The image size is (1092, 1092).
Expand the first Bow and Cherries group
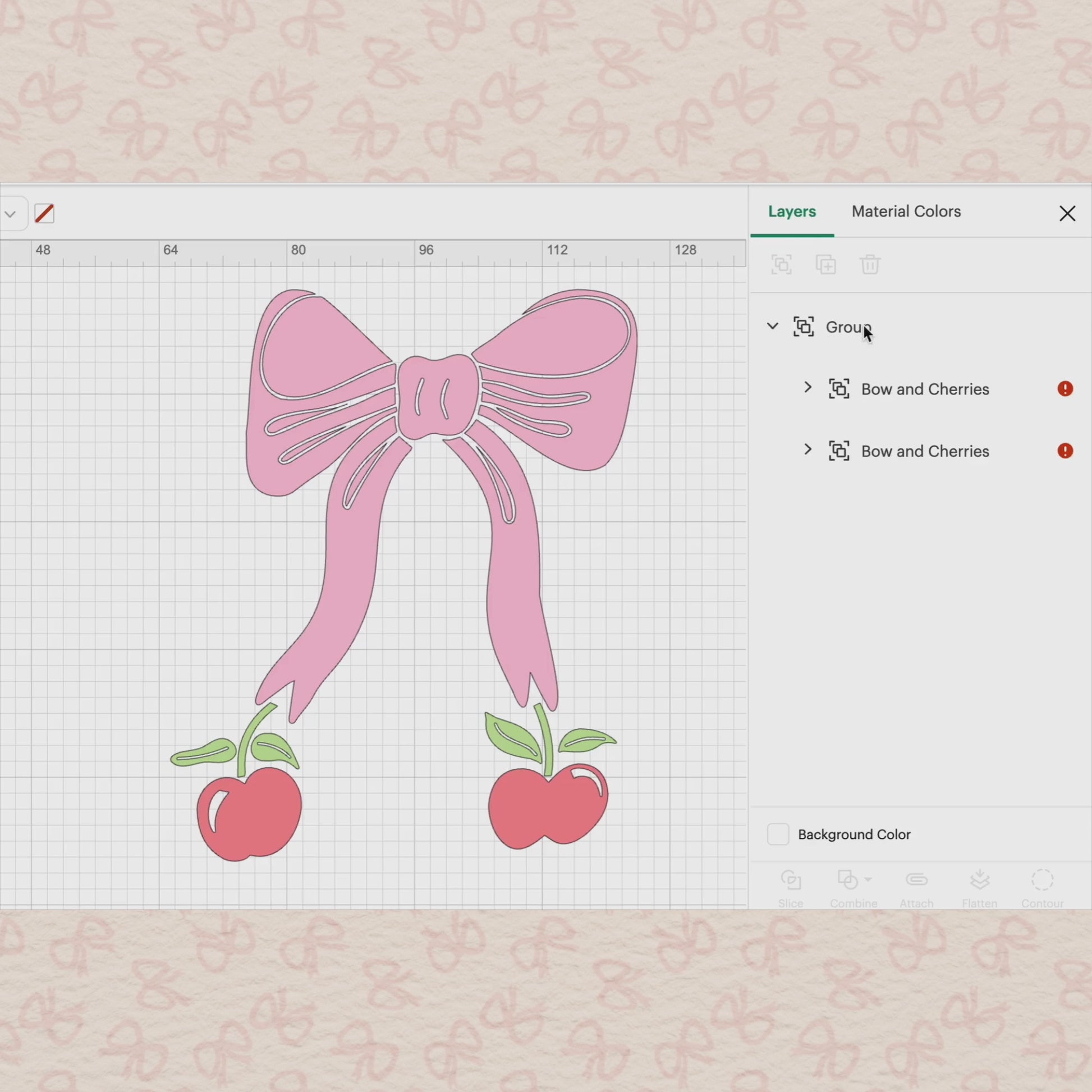click(807, 388)
